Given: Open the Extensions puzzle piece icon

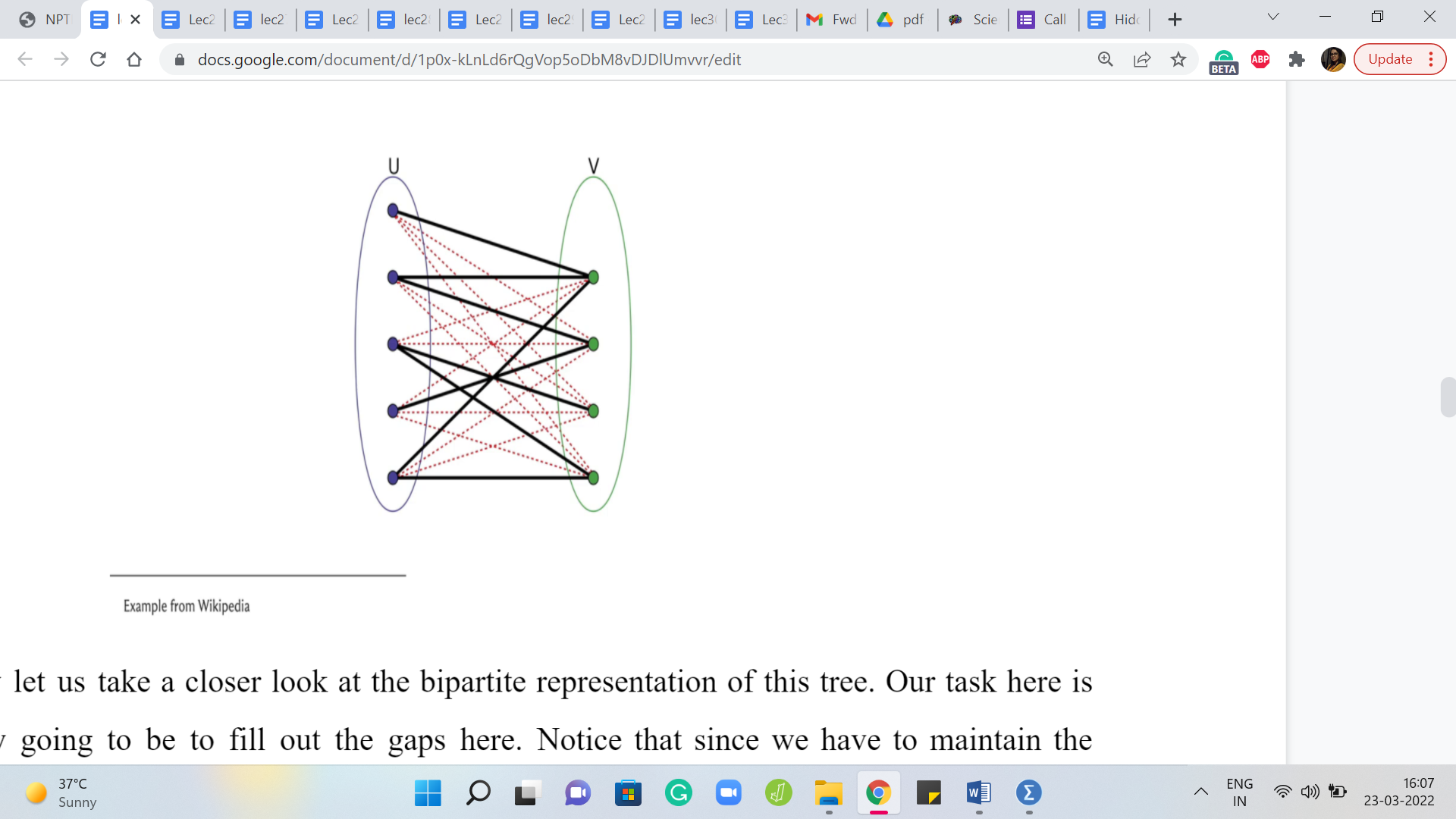Looking at the screenshot, I should click(1297, 59).
